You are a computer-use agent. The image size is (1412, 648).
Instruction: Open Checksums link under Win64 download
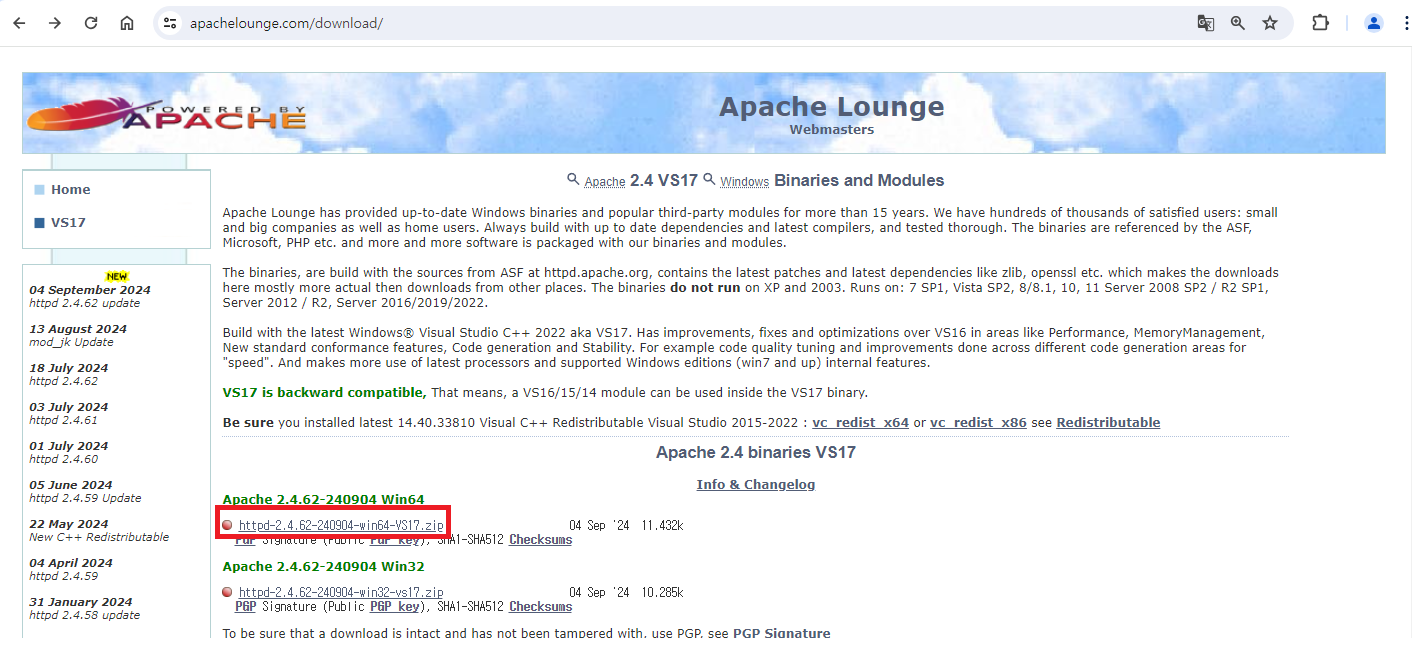541,540
